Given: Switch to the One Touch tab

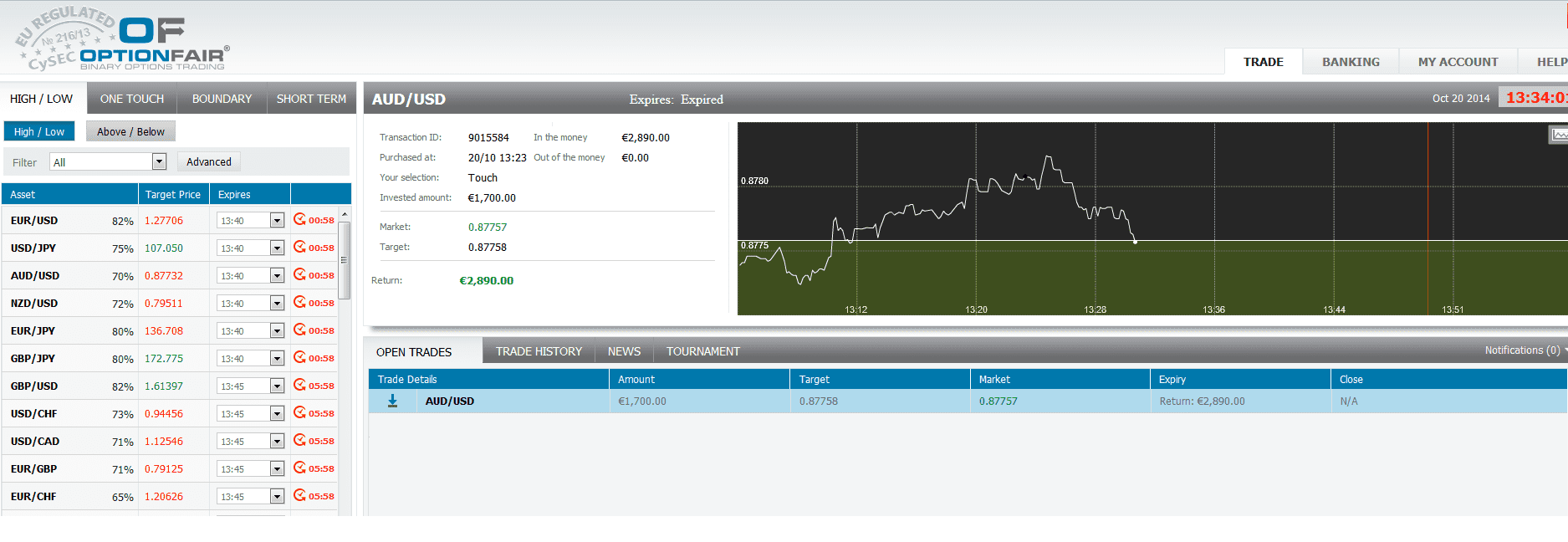Looking at the screenshot, I should pos(132,99).
